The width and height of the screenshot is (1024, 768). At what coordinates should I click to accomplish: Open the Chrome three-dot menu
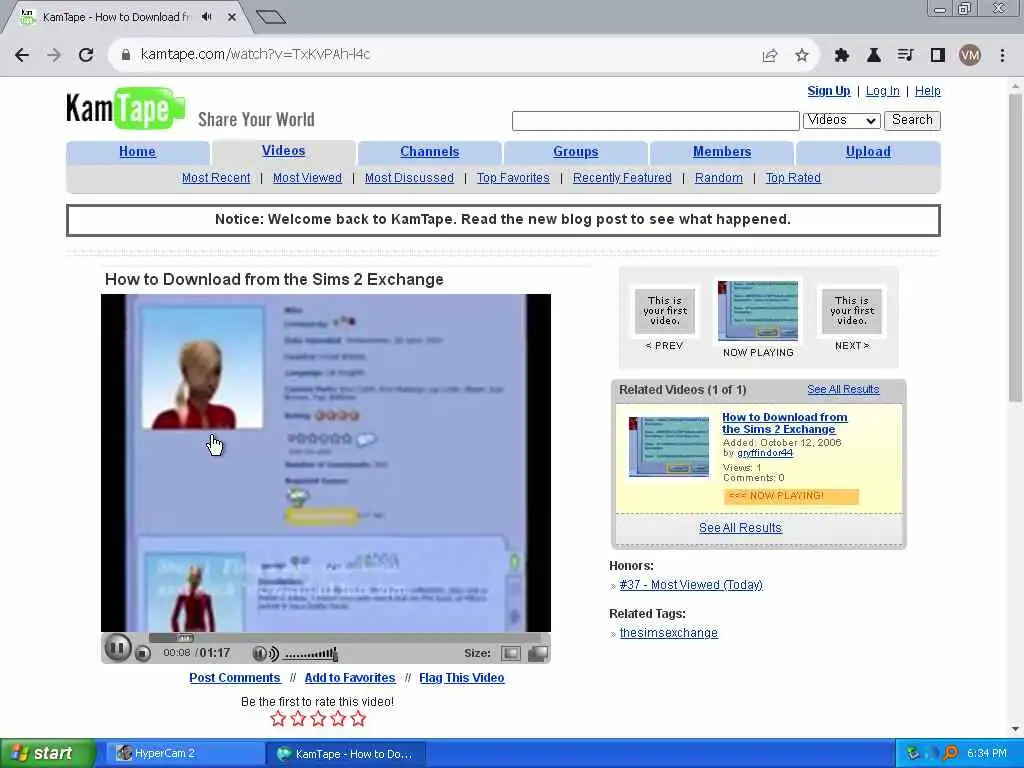tap(1002, 56)
